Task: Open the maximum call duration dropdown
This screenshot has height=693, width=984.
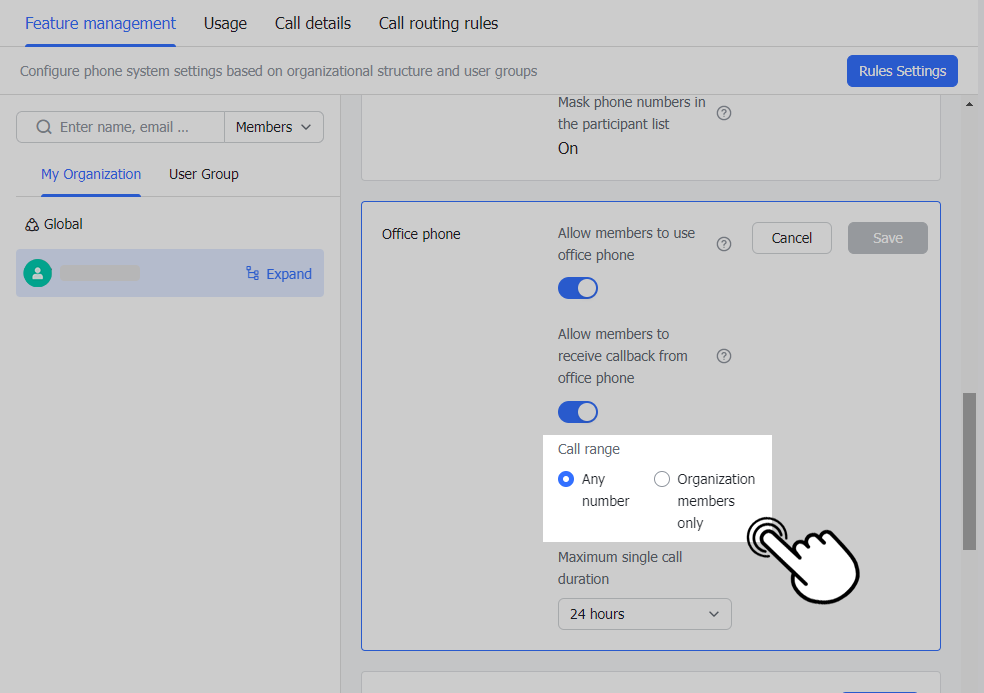Action: coord(644,614)
